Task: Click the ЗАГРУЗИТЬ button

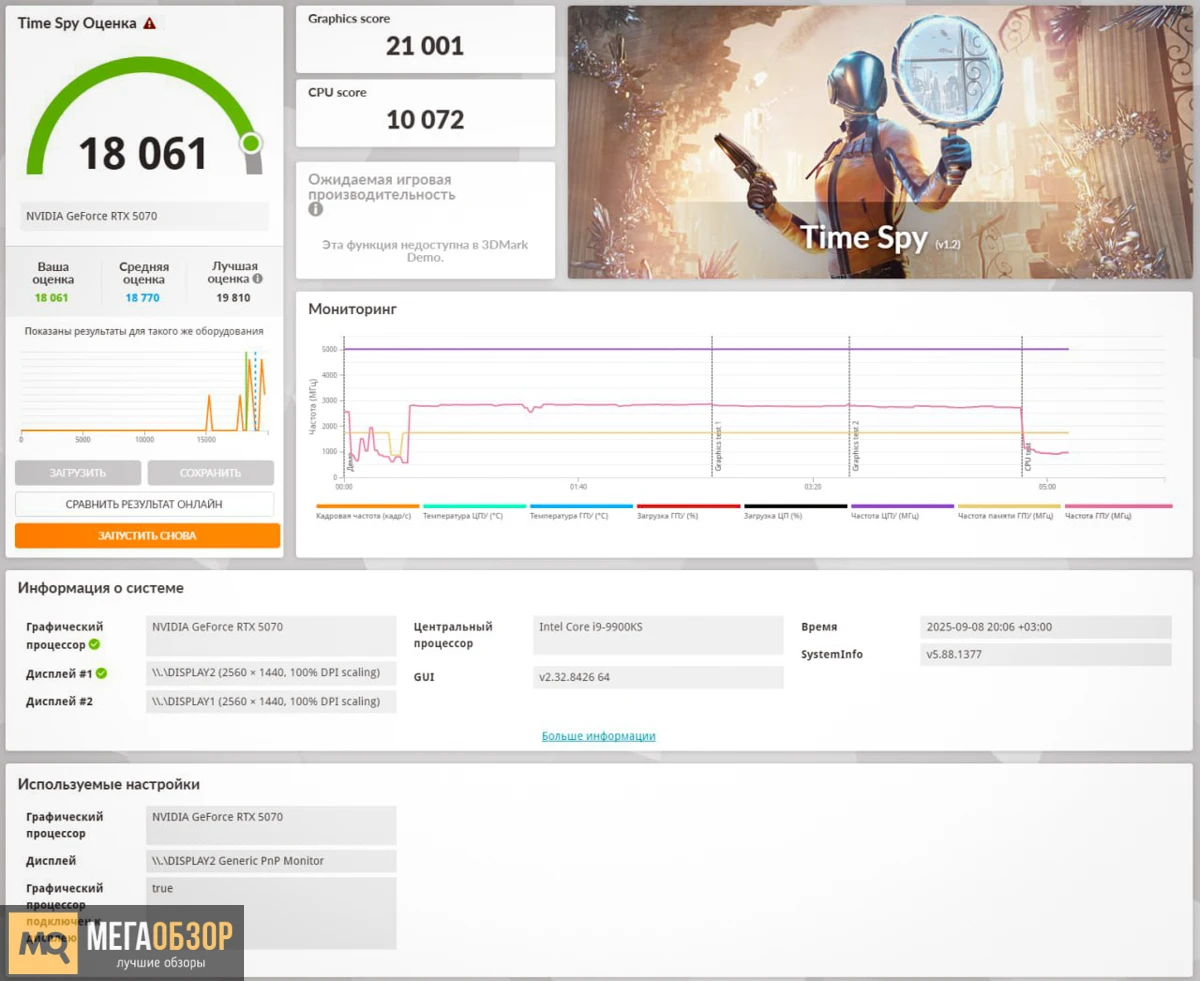Action: [78, 473]
